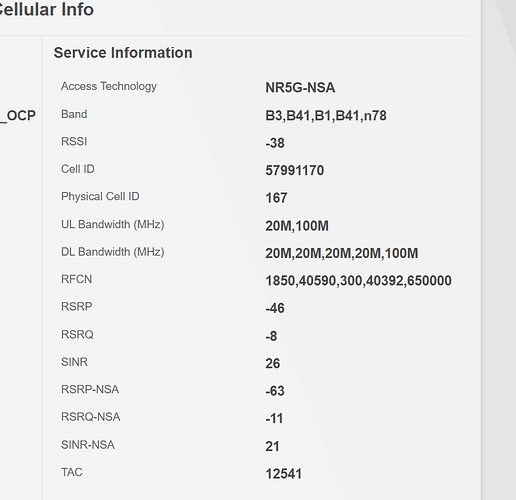This screenshot has width=516, height=500.
Task: Click the SINR-NSA value 21
Action: coord(272,446)
